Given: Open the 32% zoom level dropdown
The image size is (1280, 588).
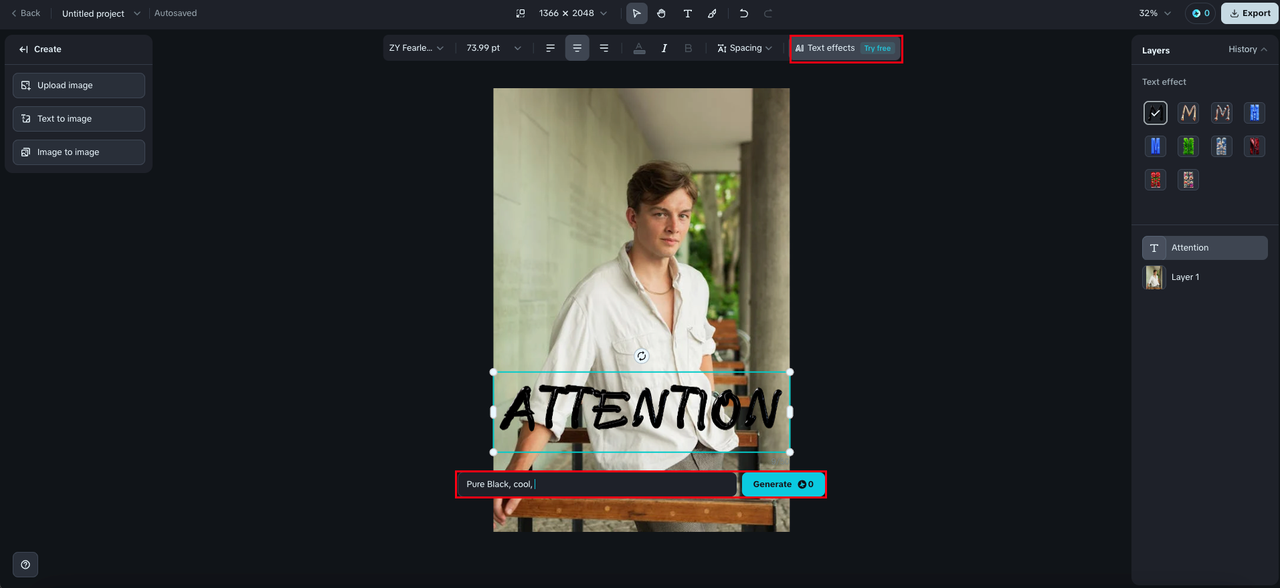Looking at the screenshot, I should 1154,13.
